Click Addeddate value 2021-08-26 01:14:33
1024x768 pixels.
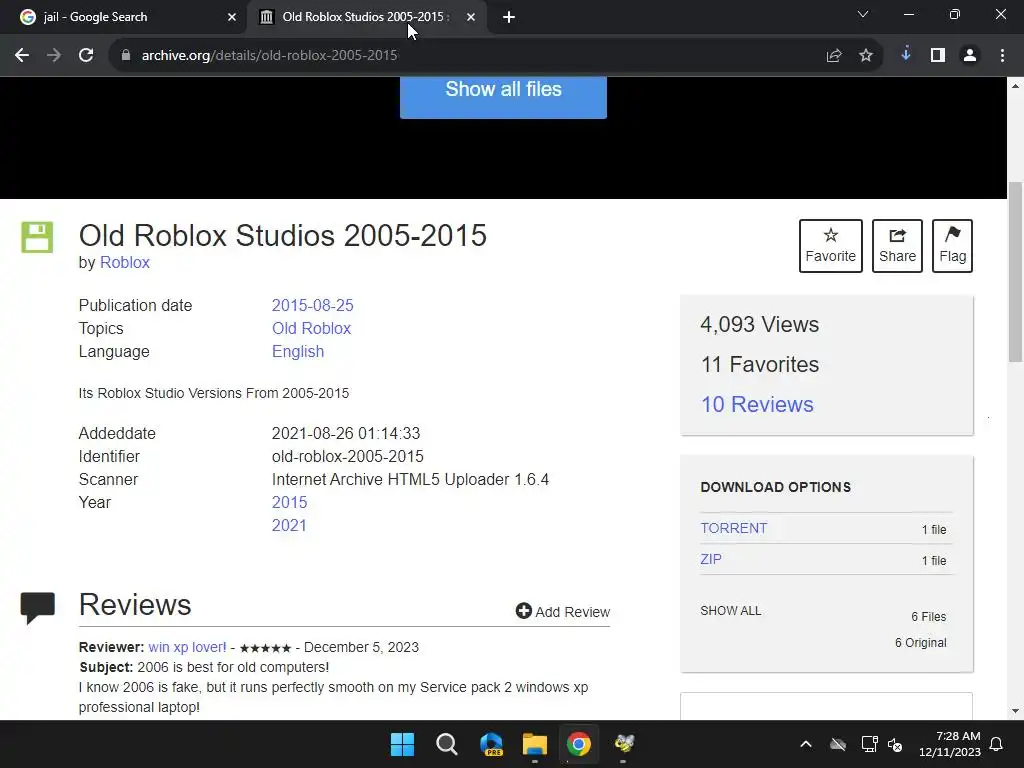(346, 433)
